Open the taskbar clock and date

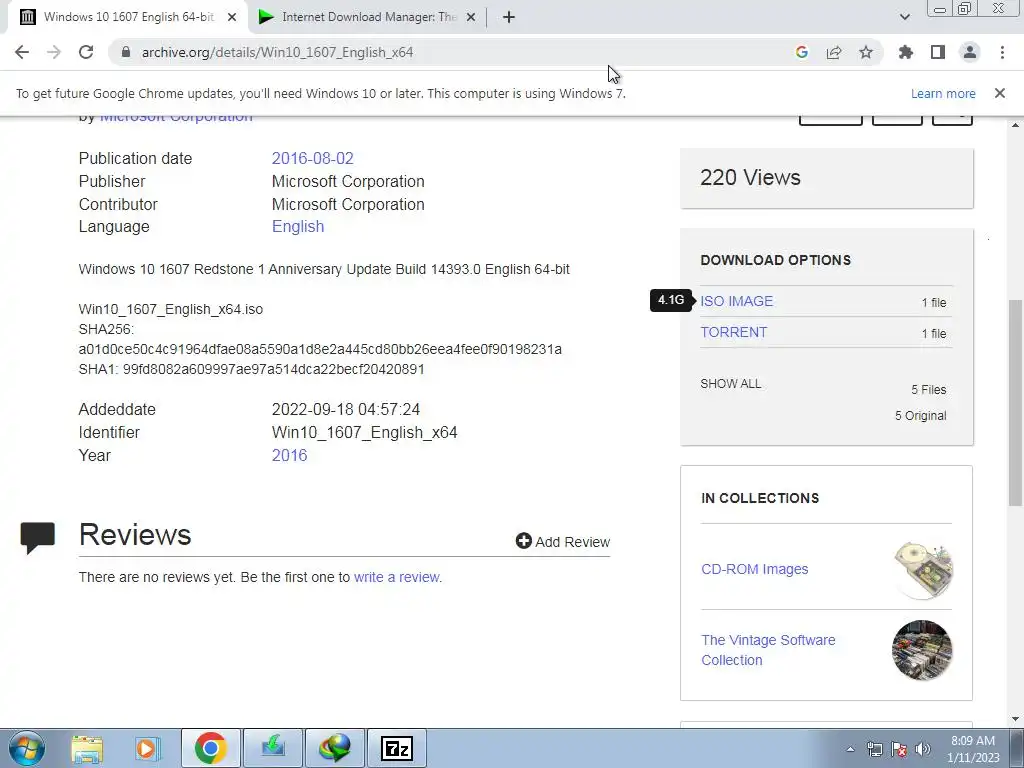click(973, 749)
